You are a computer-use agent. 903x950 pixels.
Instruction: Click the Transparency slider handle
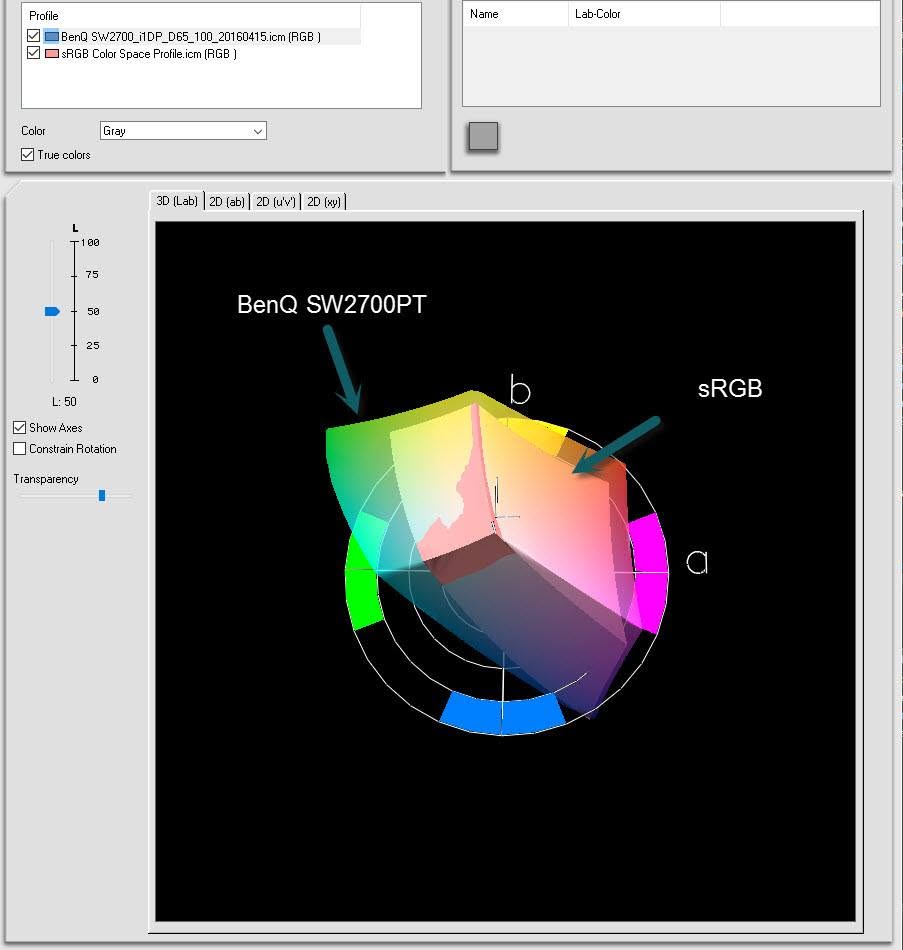102,496
